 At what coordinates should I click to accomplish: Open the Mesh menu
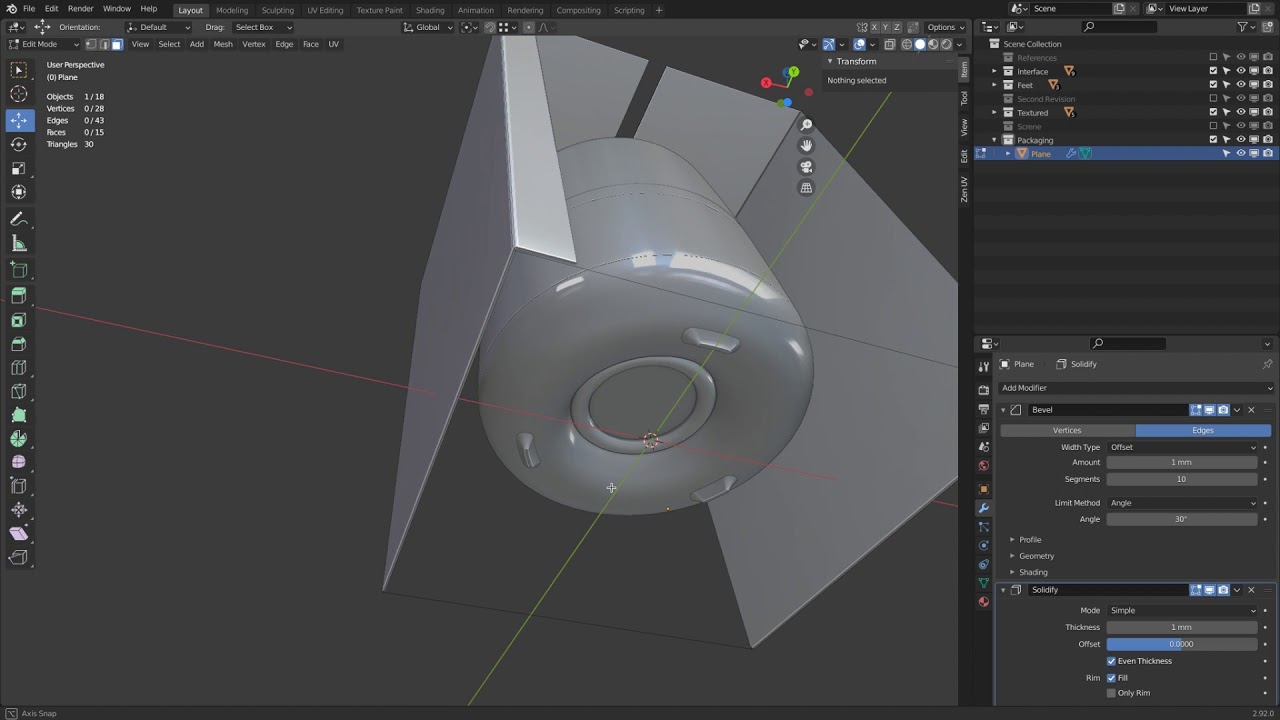pyautogui.click(x=223, y=44)
